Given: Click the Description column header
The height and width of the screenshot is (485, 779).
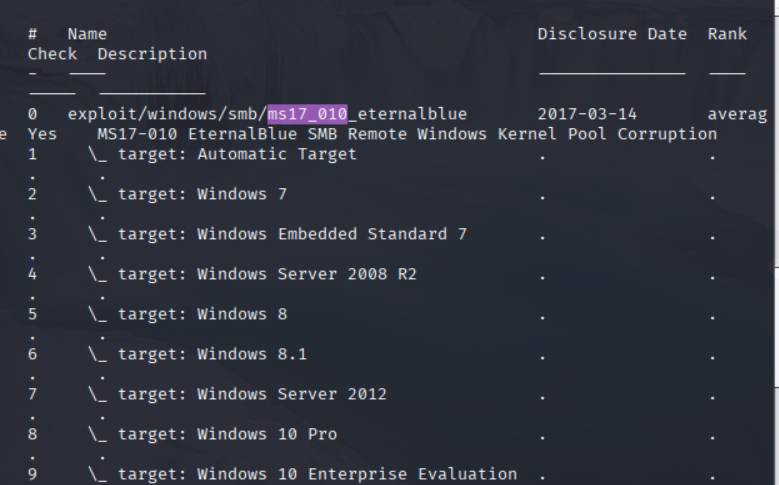Looking at the screenshot, I should [x=153, y=54].
